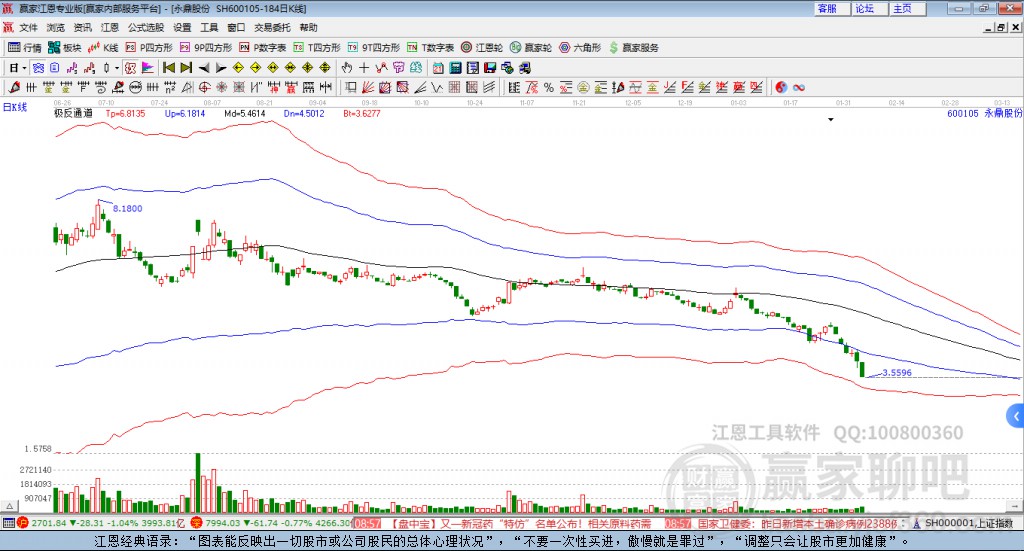Click the save floppy disk icon
The image size is (1024, 551).
(x=490, y=68)
